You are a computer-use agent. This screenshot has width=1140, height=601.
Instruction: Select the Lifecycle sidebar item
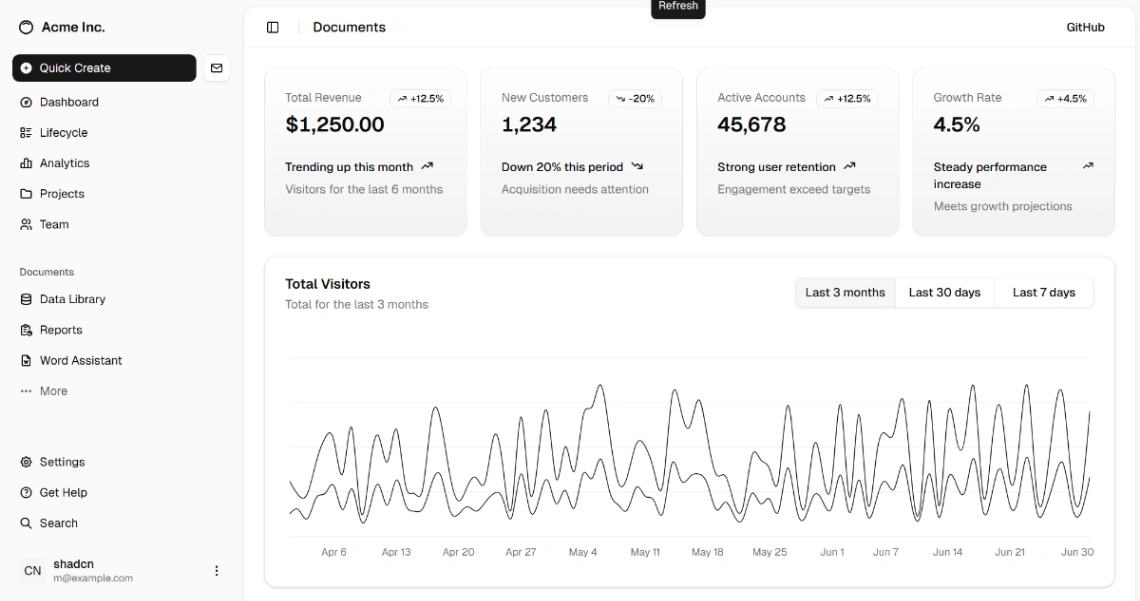coord(65,132)
